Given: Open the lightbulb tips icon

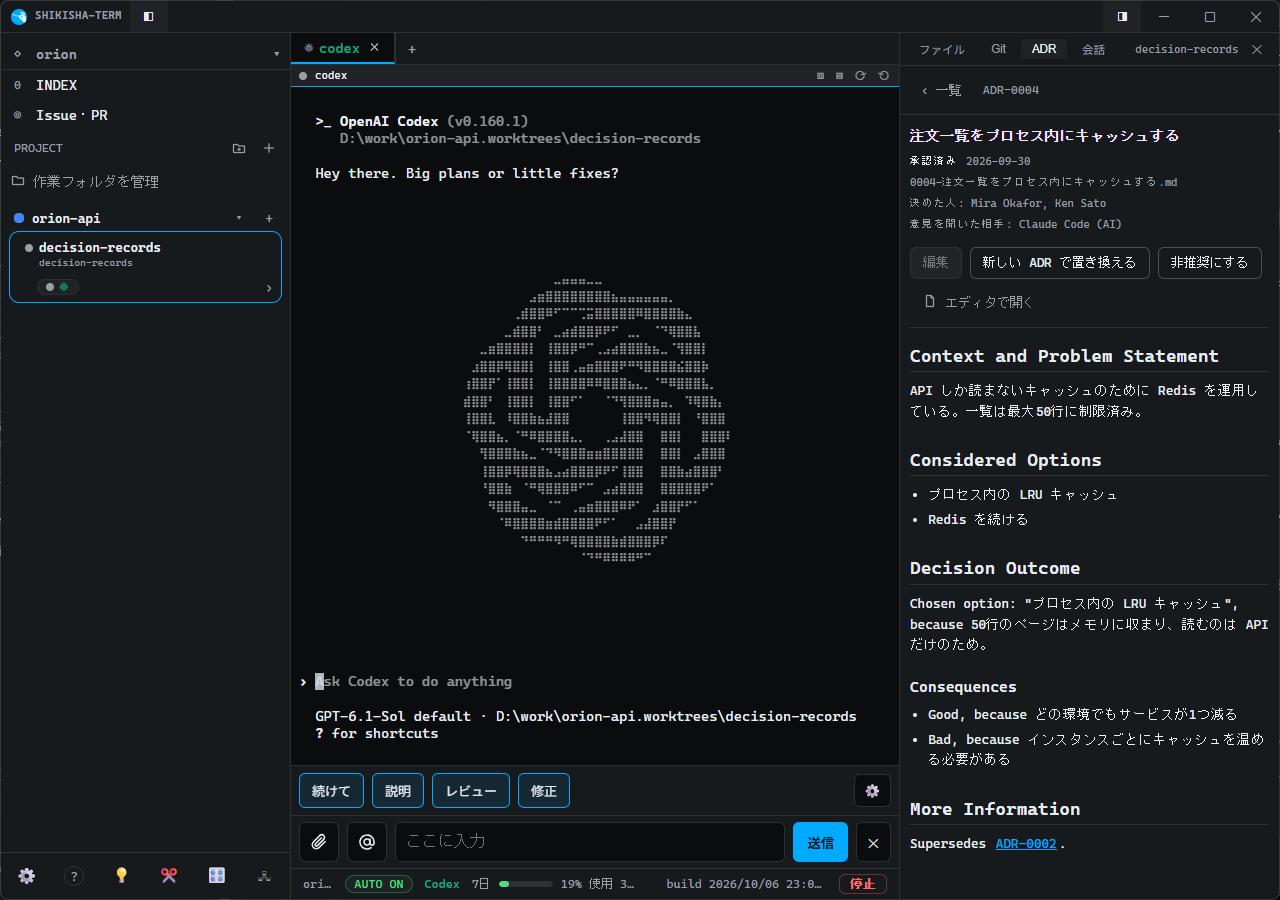Looking at the screenshot, I should click(x=121, y=875).
